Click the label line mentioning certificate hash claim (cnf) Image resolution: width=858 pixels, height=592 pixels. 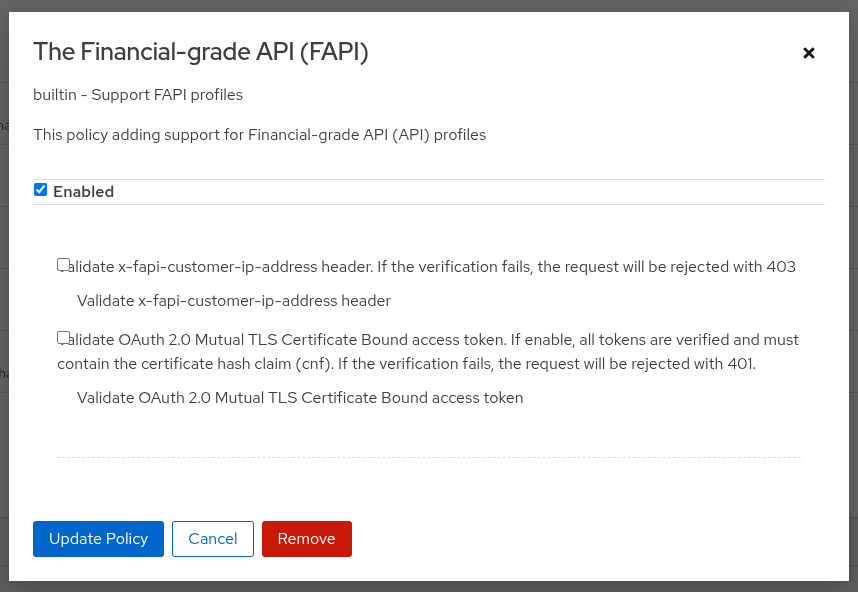[x=406, y=364]
